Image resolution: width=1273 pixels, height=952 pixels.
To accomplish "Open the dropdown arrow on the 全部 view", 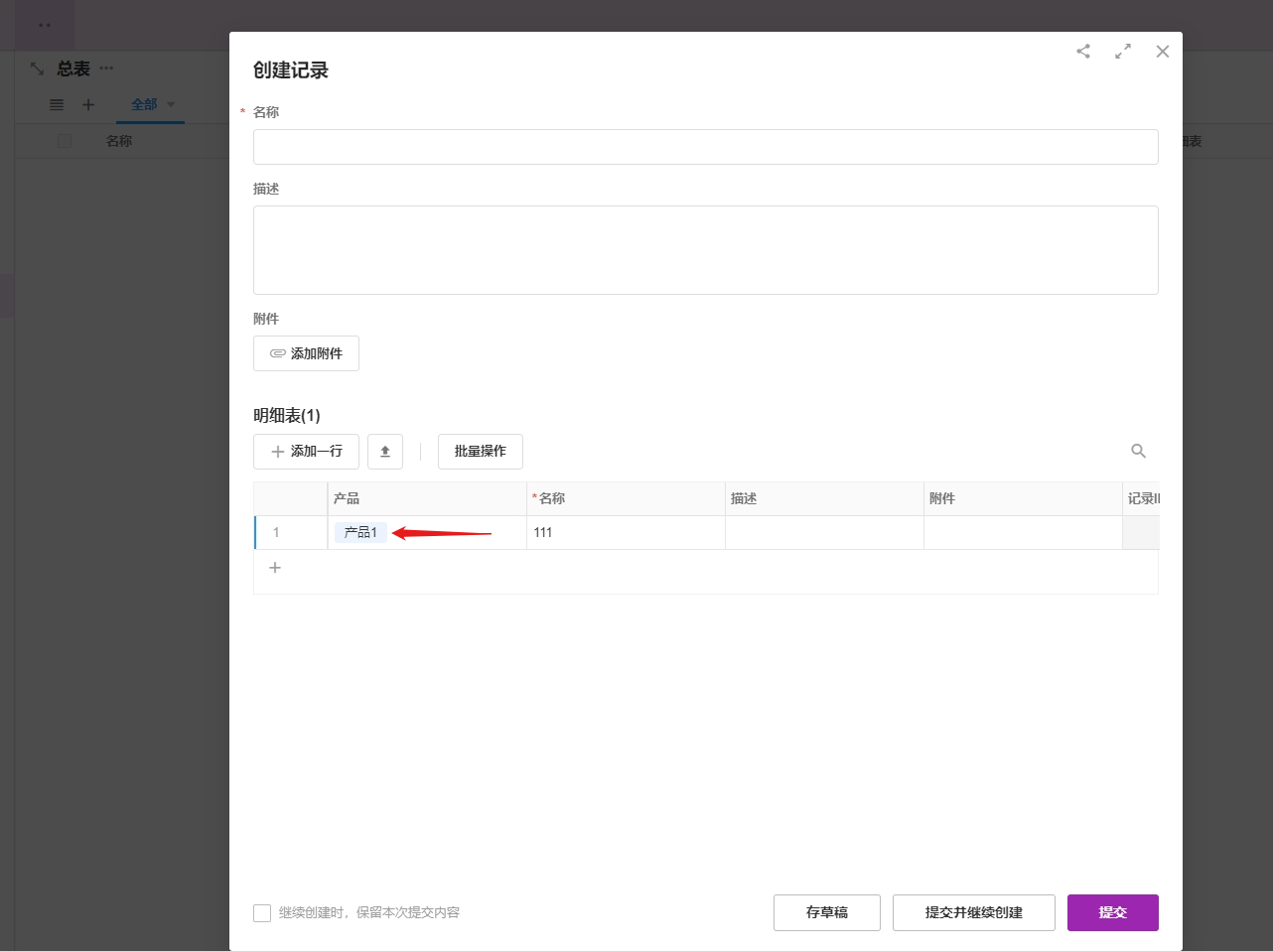I will click(171, 104).
